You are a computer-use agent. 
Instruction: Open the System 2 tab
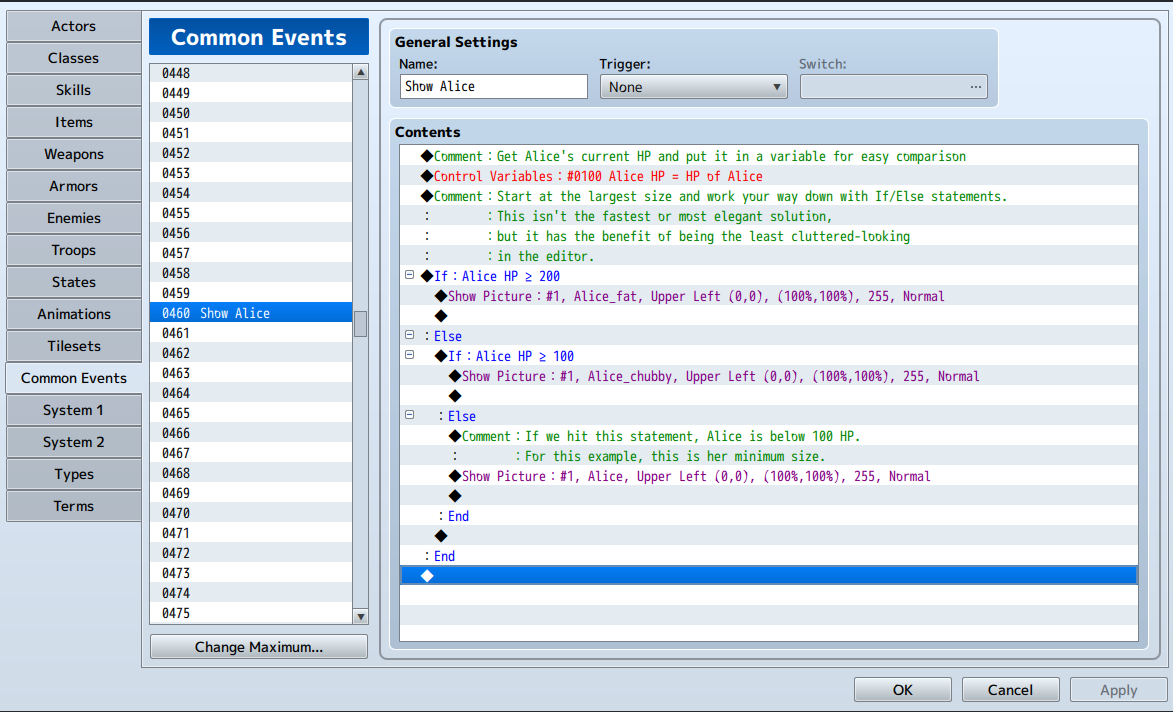point(73,443)
